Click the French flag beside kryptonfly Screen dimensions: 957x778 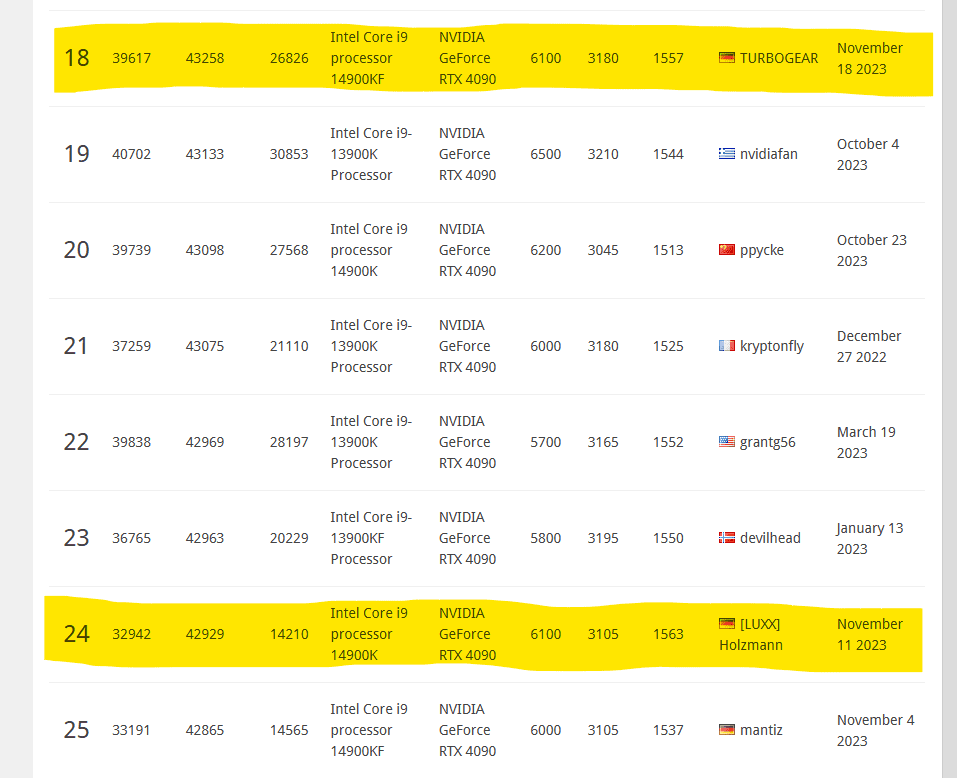[726, 346]
